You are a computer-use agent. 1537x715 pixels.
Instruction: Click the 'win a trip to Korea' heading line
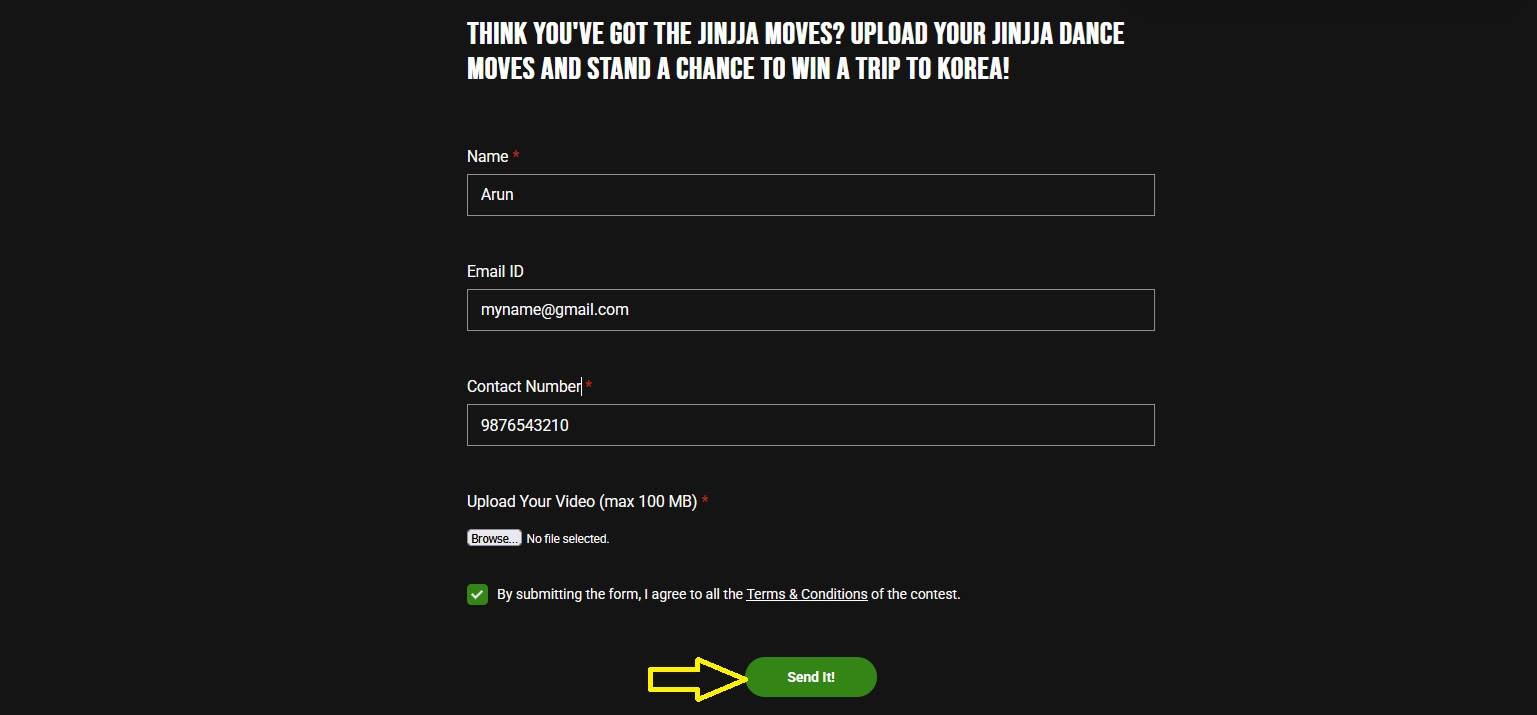738,70
